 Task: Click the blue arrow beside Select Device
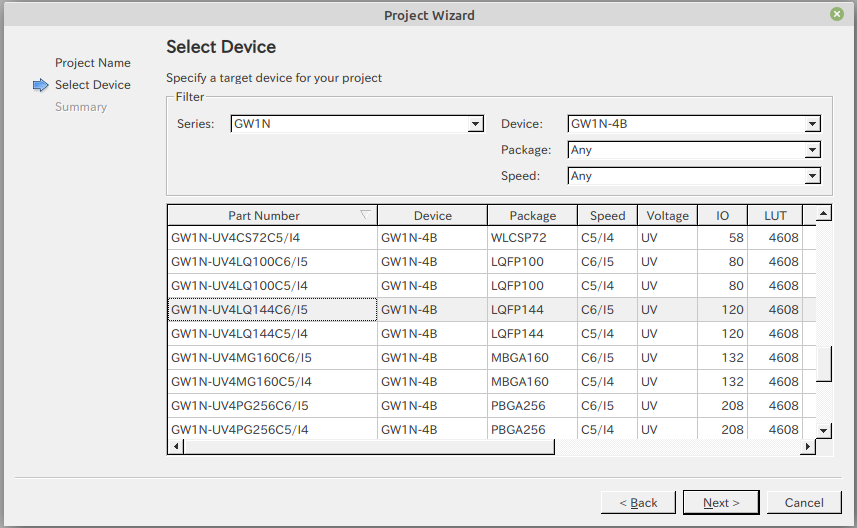click(x=40, y=85)
